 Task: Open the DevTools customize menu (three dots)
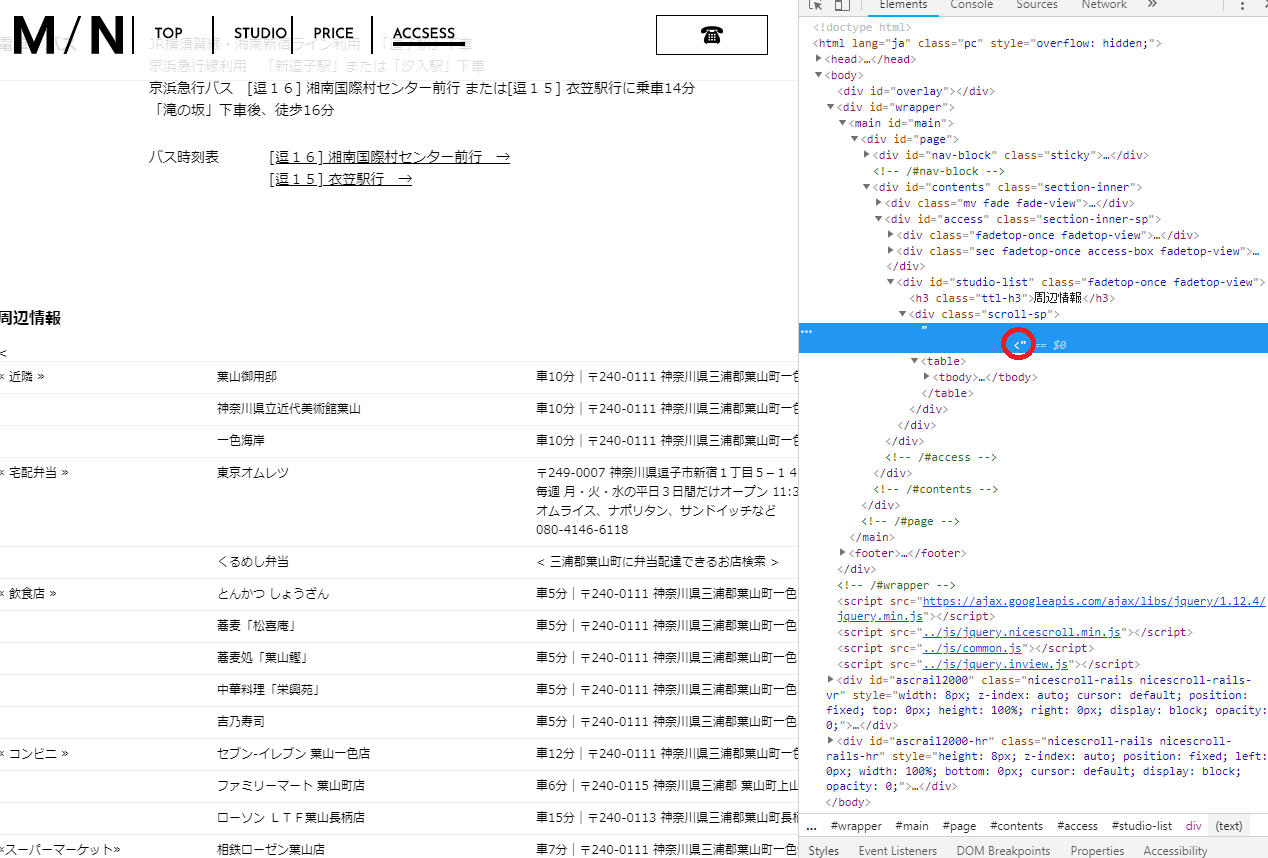[x=1243, y=7]
